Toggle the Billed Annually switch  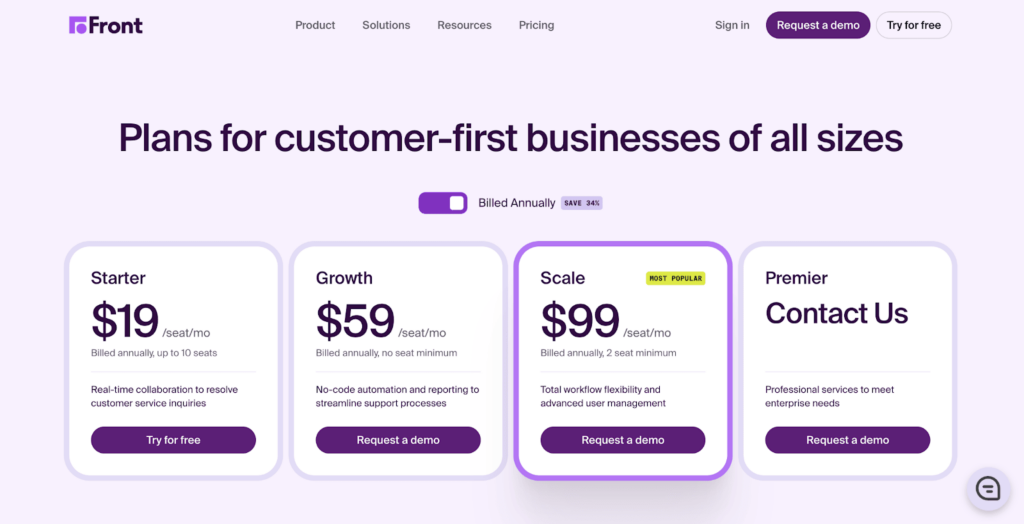[443, 203]
